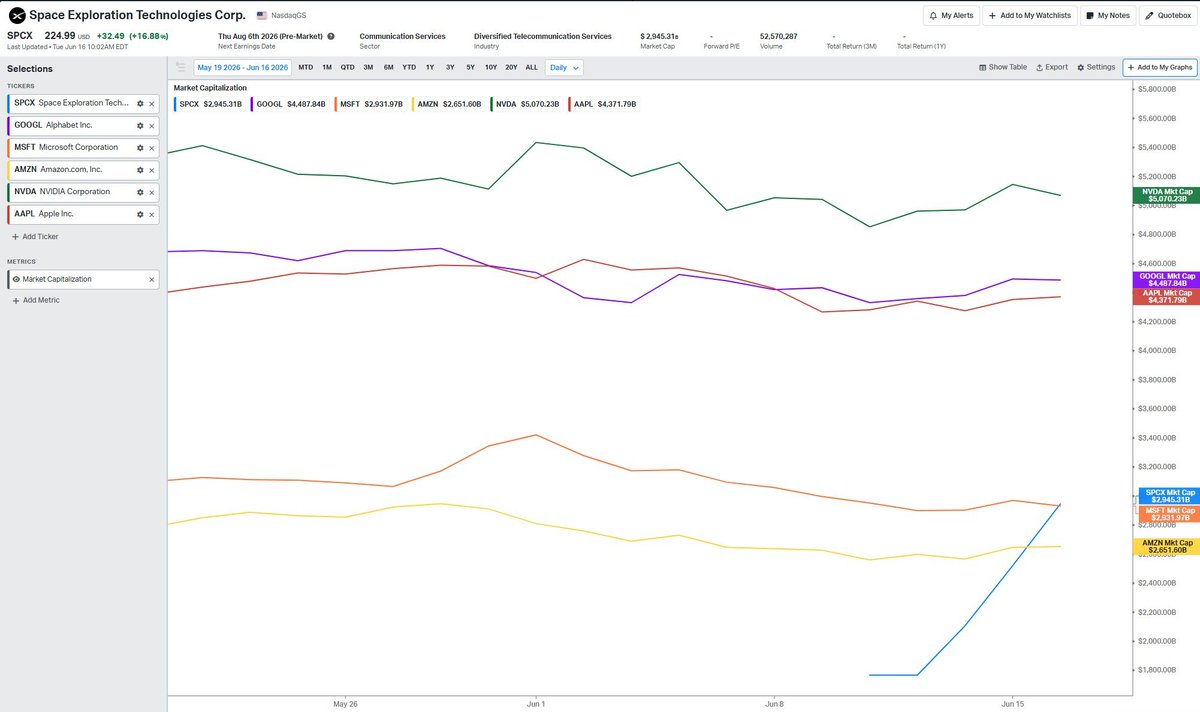Open settings gear for AAPL ticker
1200x712 pixels.
pyautogui.click(x=140, y=214)
